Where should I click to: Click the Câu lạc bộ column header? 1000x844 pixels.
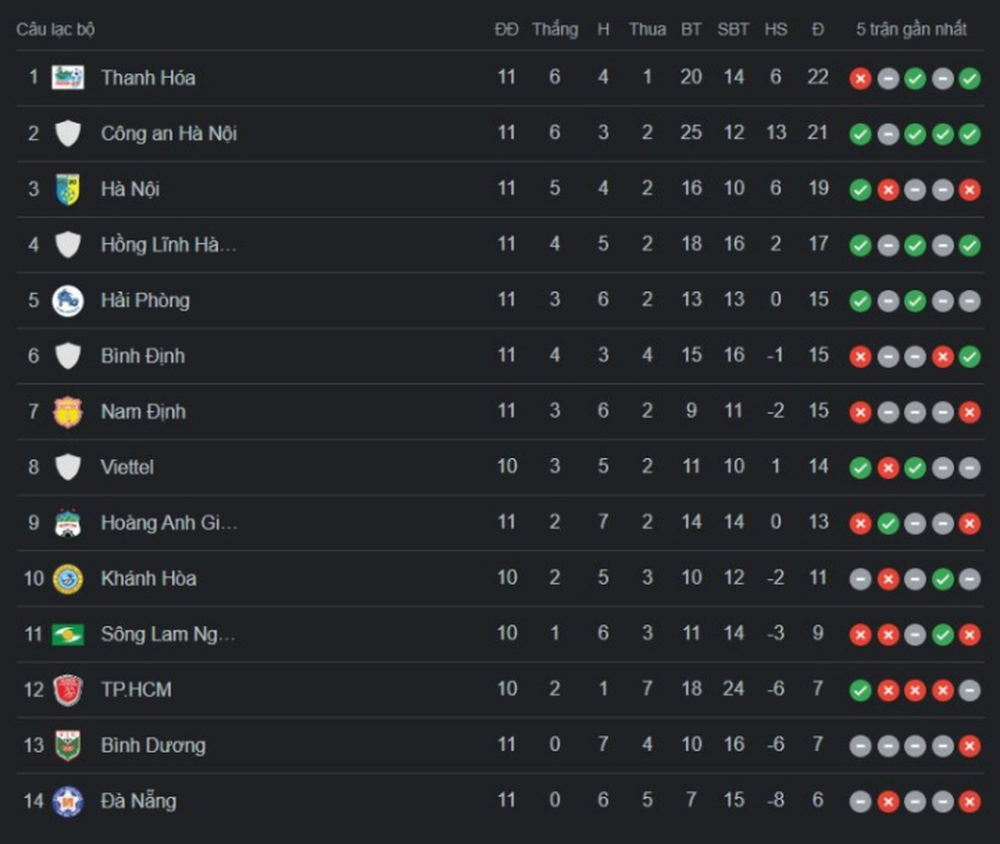pyautogui.click(x=56, y=29)
